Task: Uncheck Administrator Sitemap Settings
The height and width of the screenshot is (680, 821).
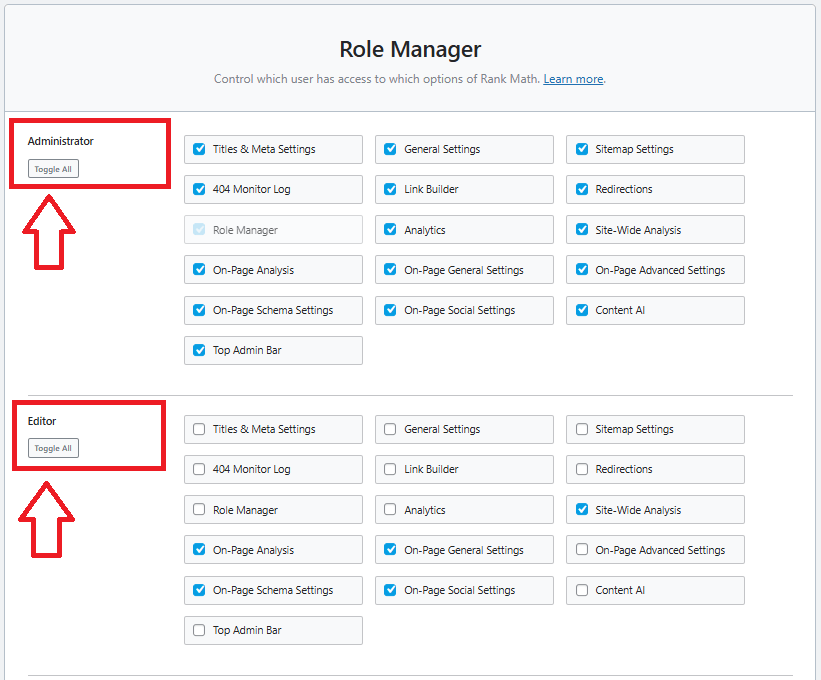Action: click(x=582, y=149)
